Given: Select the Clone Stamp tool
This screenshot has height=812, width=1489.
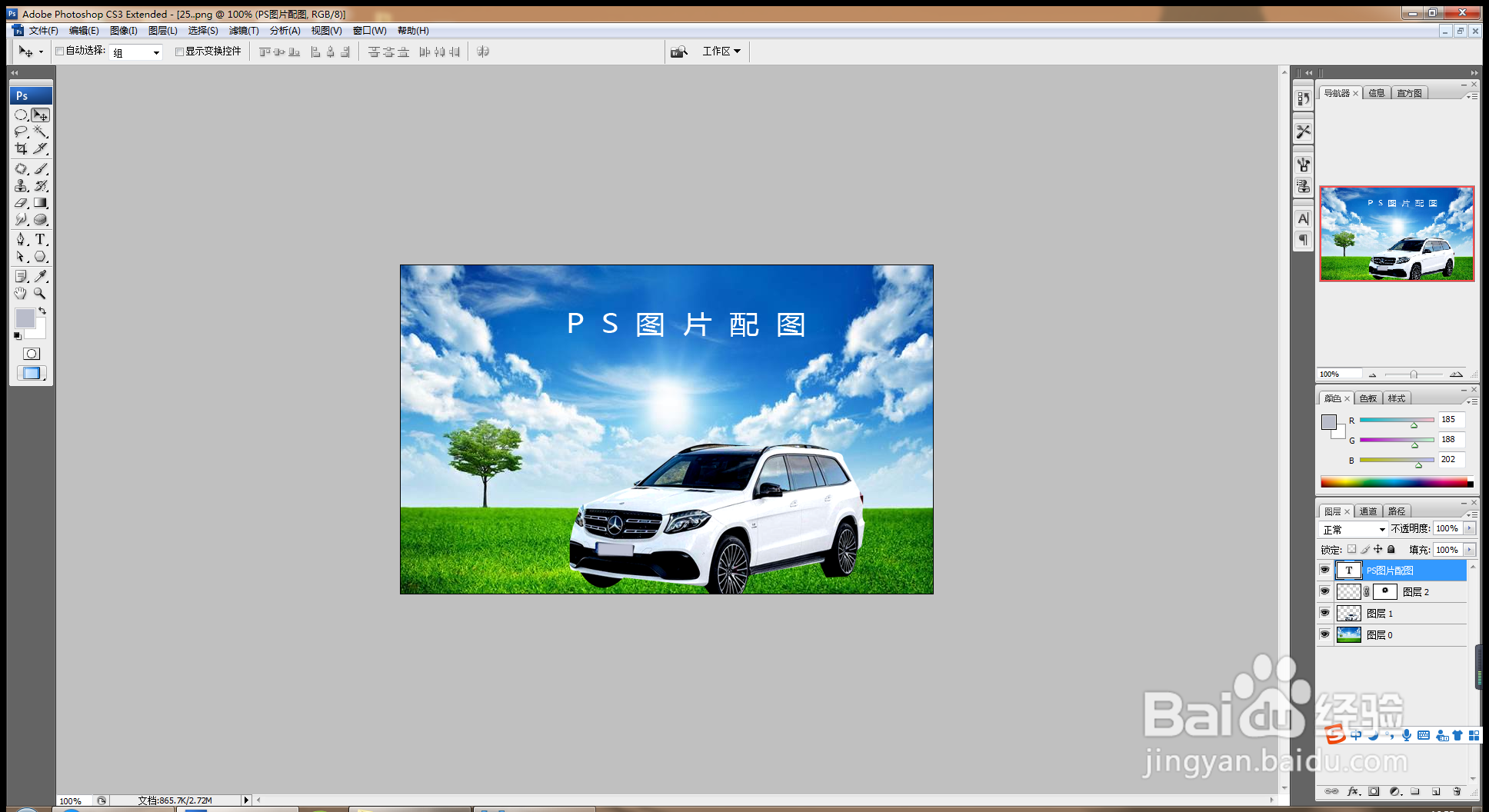Looking at the screenshot, I should point(21,185).
